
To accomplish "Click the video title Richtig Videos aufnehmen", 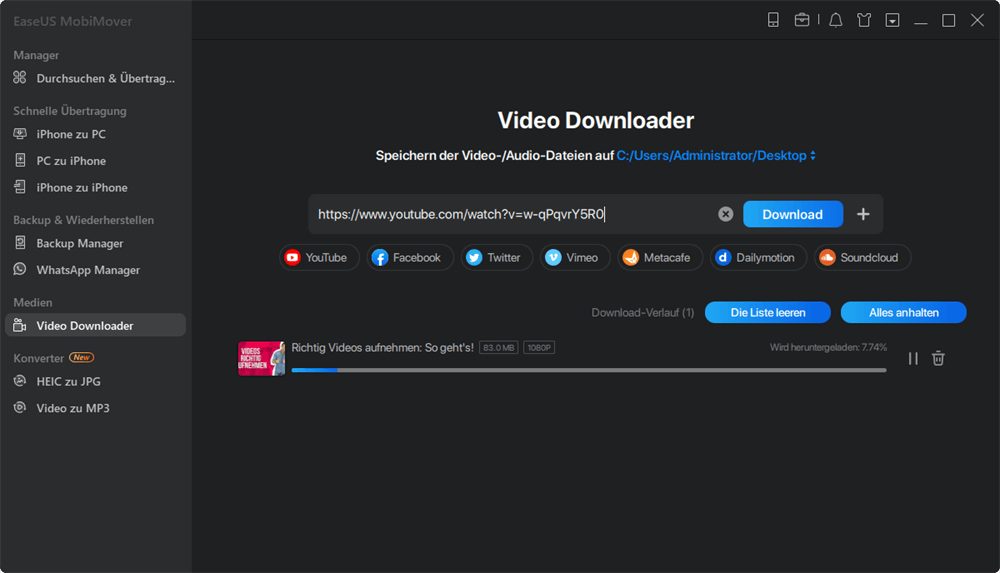I will click(x=382, y=348).
